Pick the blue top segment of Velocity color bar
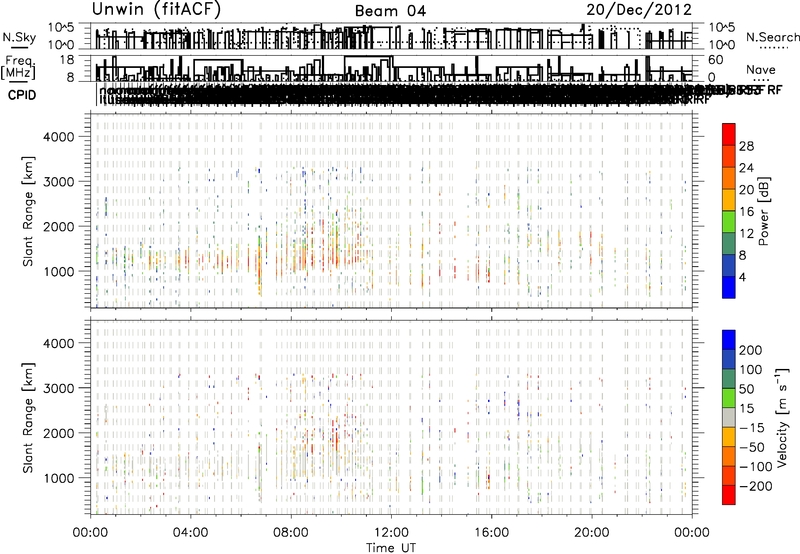 [x=729, y=339]
